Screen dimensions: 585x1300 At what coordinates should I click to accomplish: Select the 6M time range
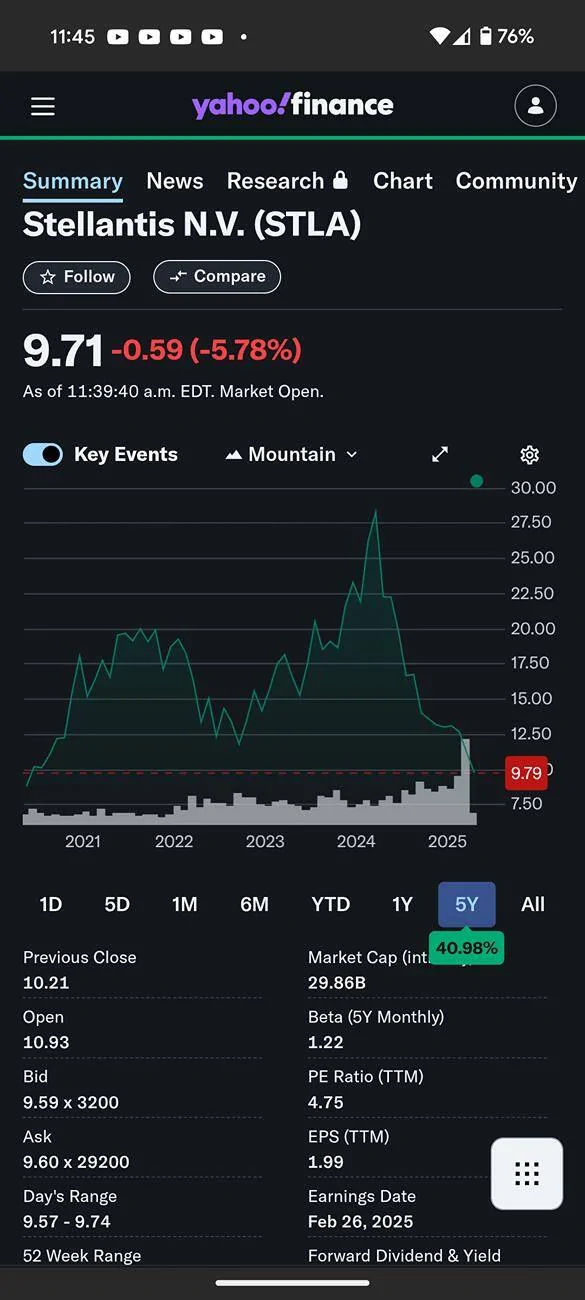point(255,904)
